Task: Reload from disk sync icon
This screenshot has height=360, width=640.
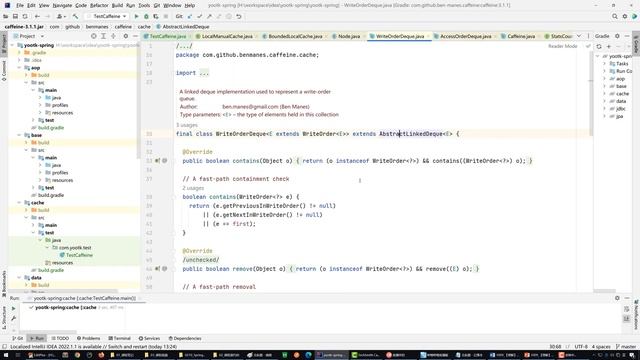Action: pyautogui.click(x=25, y=16)
